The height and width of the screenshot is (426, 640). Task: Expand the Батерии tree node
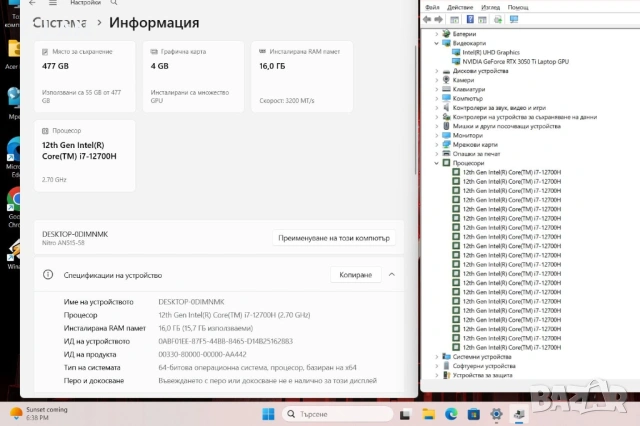point(437,34)
